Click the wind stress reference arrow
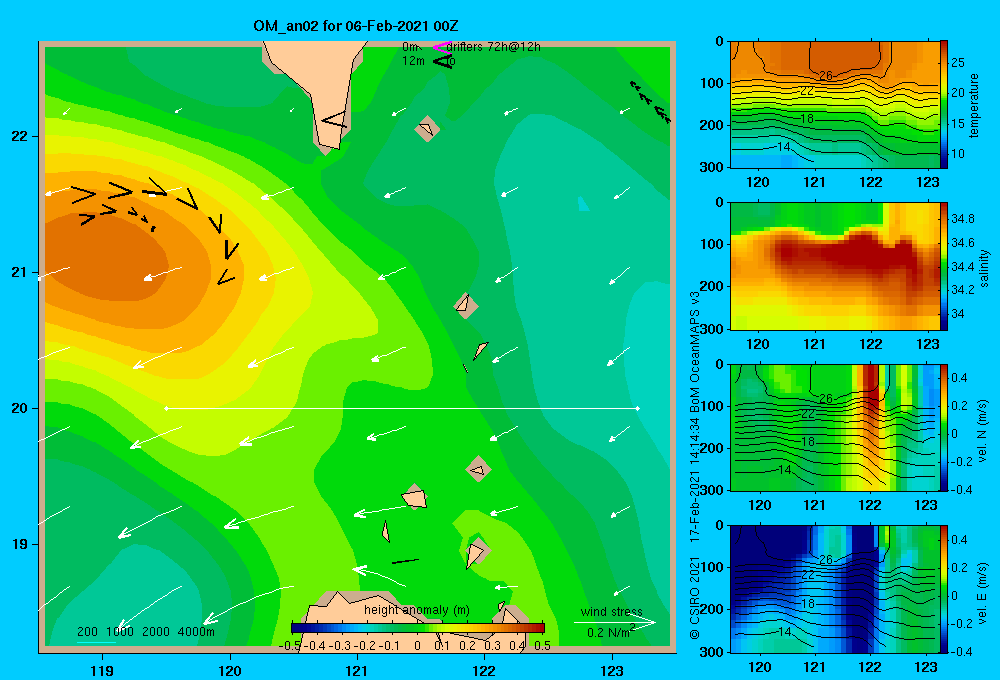1000x680 pixels. pos(615,622)
